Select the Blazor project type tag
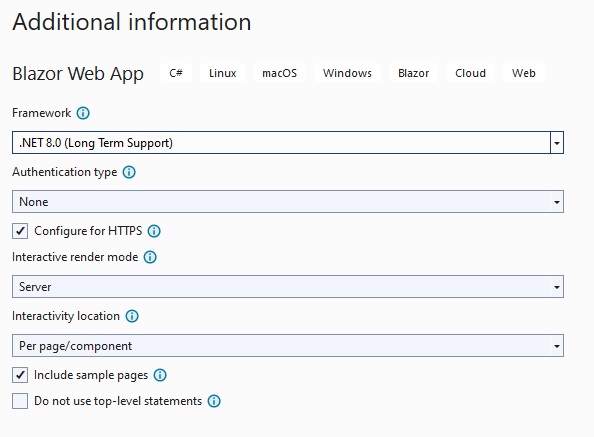The height and width of the screenshot is (437, 594). point(413,73)
